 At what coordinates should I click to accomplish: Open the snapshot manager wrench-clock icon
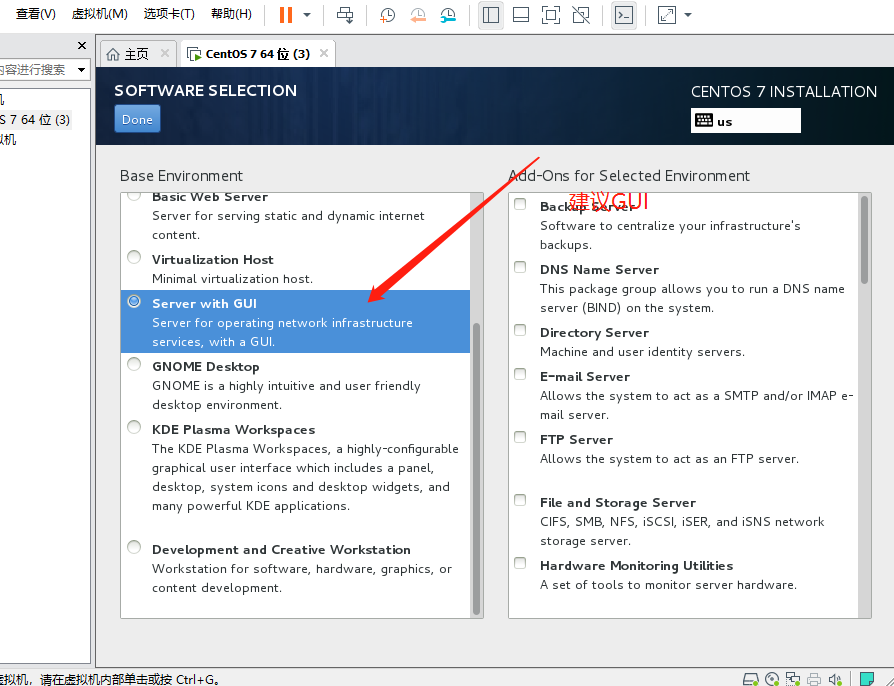(448, 15)
